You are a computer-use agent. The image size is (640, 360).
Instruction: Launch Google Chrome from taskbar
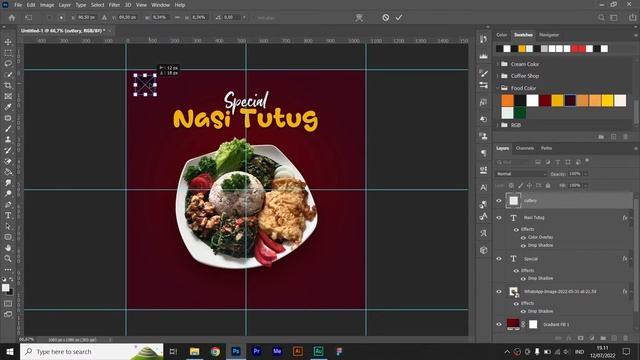click(x=215, y=351)
